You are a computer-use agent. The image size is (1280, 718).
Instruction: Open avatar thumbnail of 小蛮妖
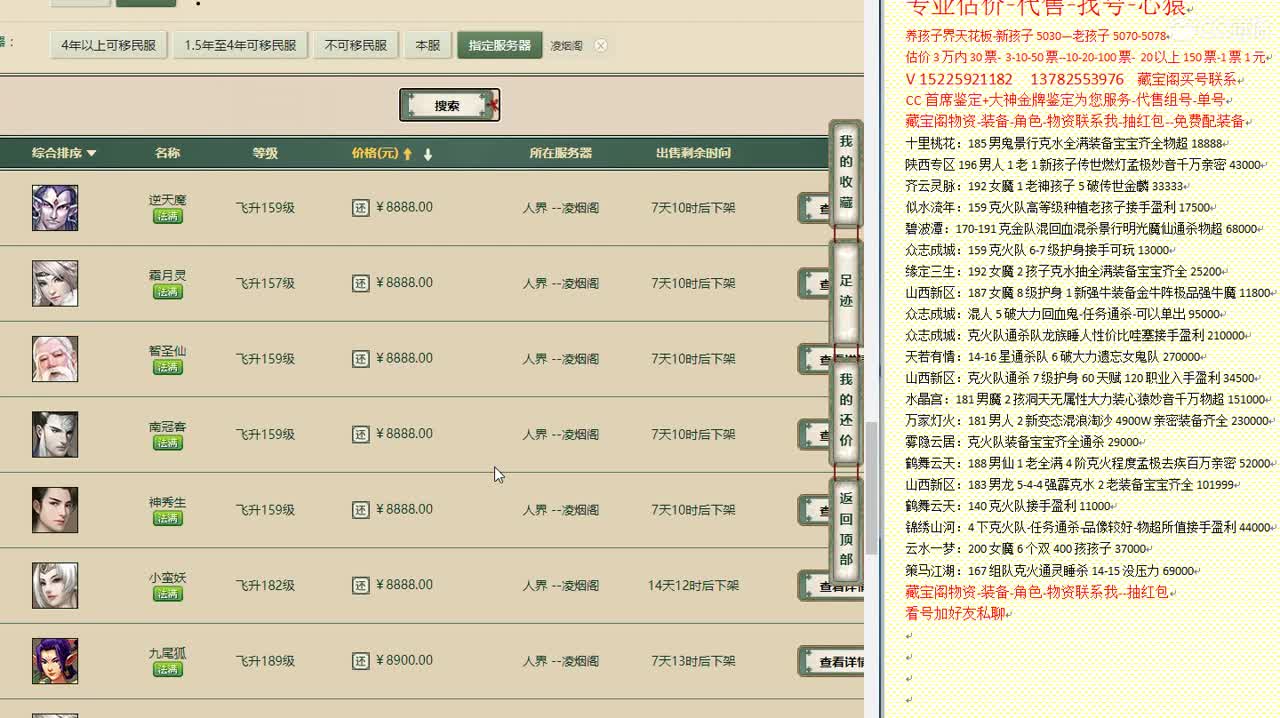click(55, 586)
